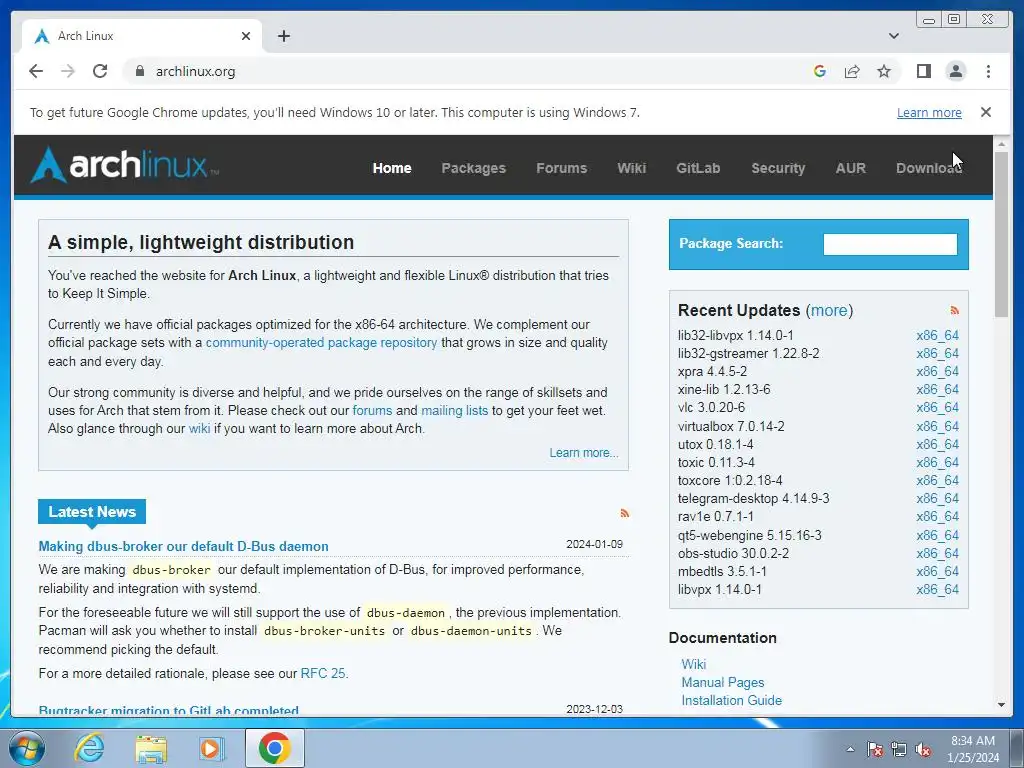
Task: Go to the Forums nav item
Action: (x=562, y=168)
